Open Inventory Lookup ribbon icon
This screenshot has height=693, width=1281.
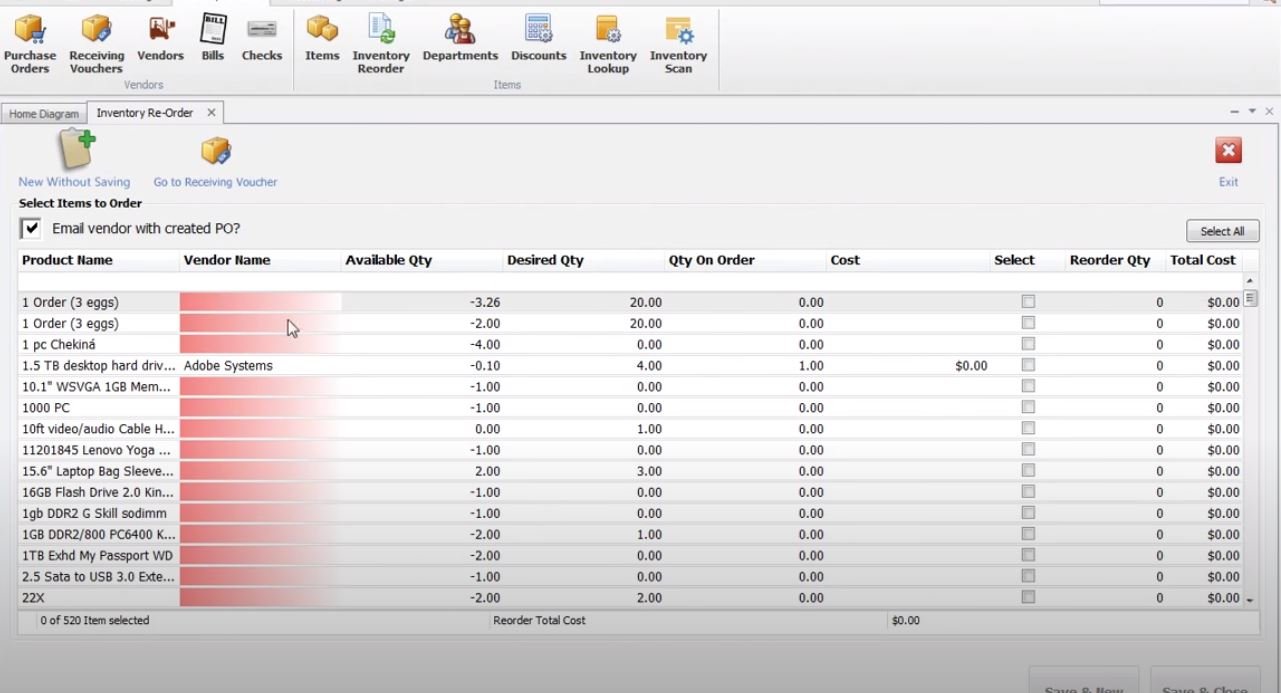[x=608, y=45]
